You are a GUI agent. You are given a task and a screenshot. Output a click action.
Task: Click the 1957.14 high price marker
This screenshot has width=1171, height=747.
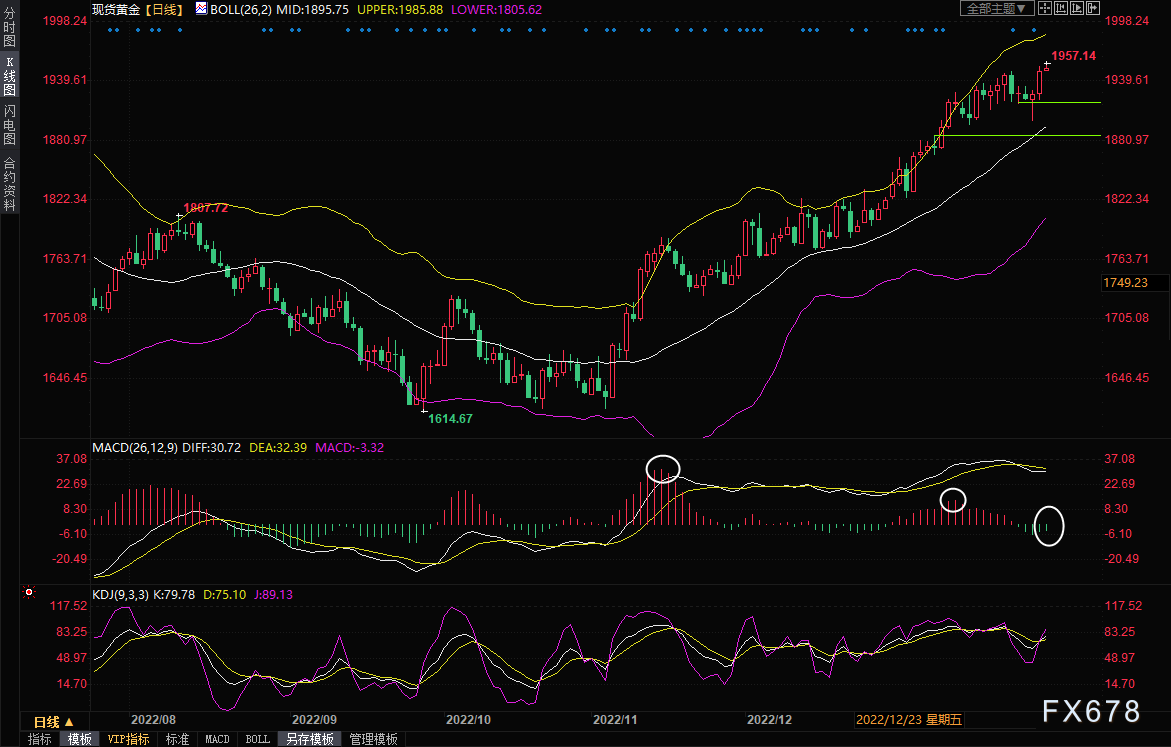tap(1072, 56)
